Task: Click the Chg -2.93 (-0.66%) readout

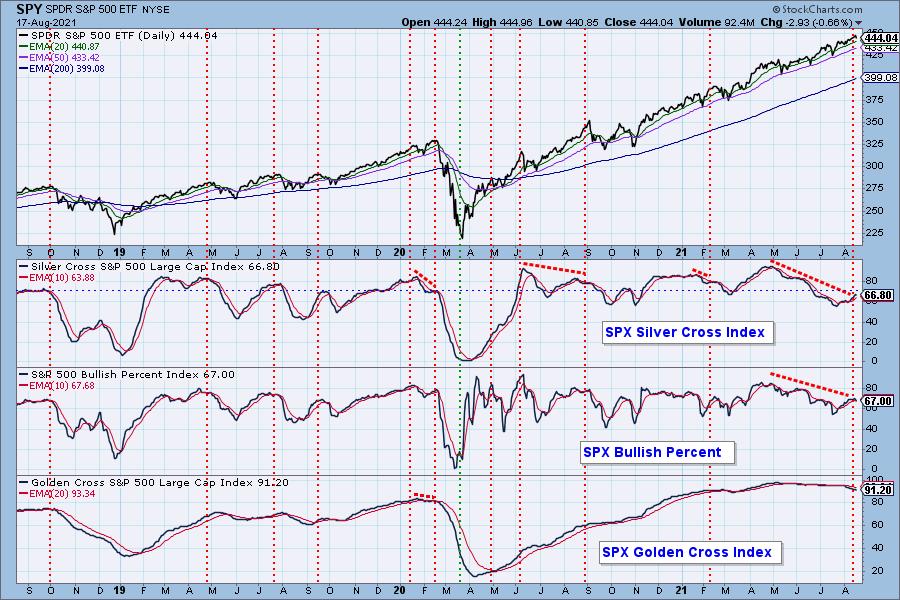Action: coord(806,22)
